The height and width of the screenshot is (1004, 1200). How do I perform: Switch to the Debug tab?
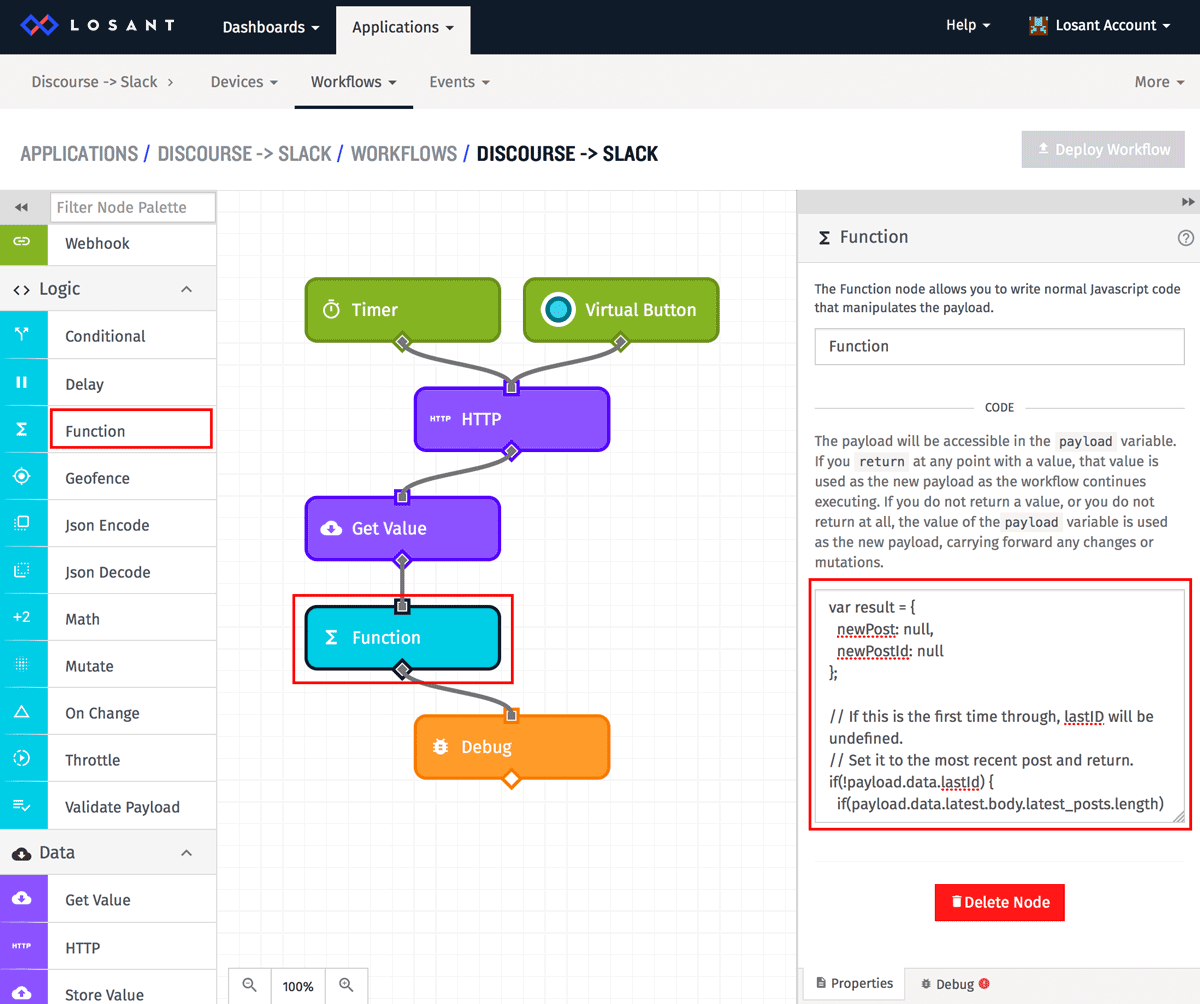(x=954, y=985)
